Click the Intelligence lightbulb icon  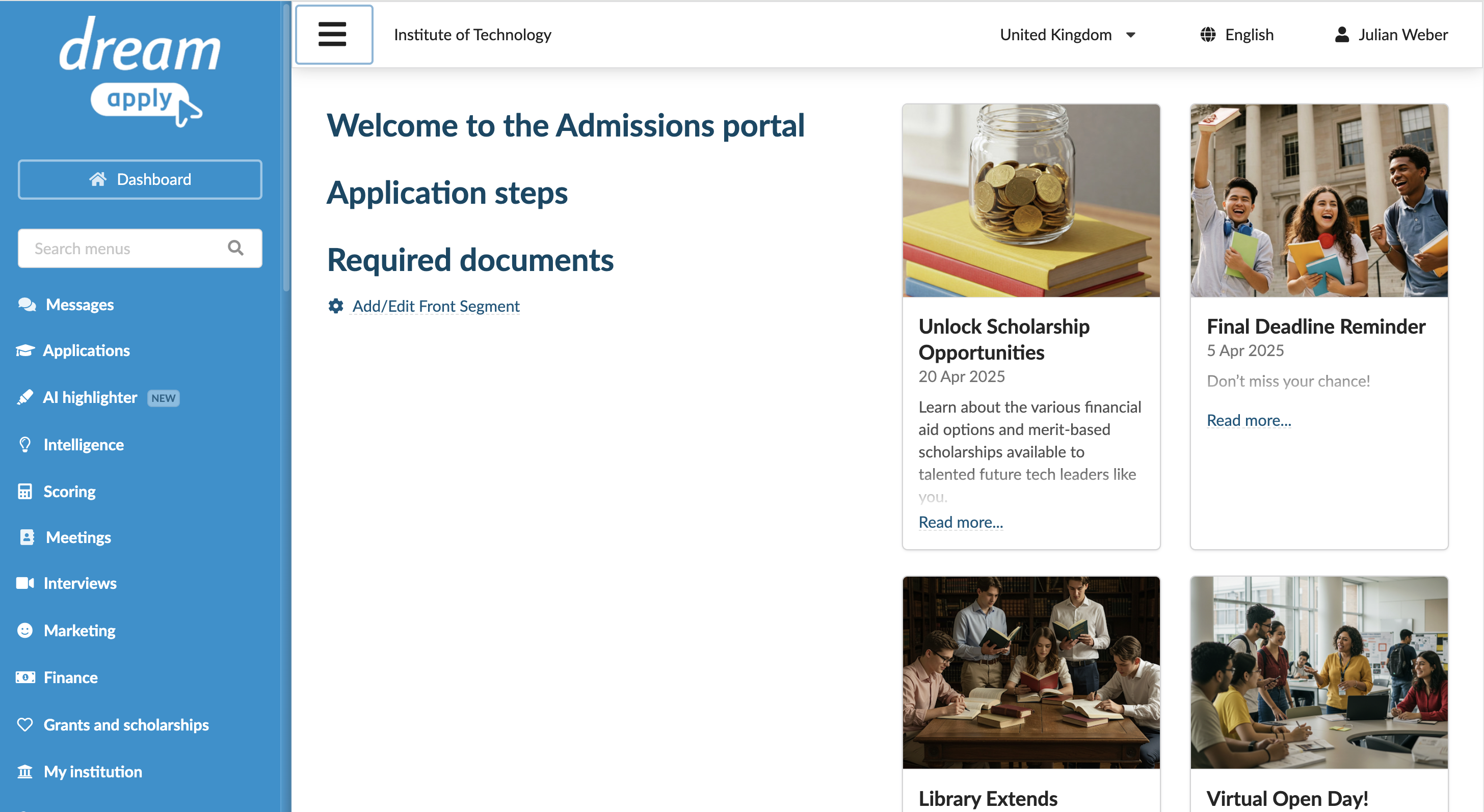point(25,445)
